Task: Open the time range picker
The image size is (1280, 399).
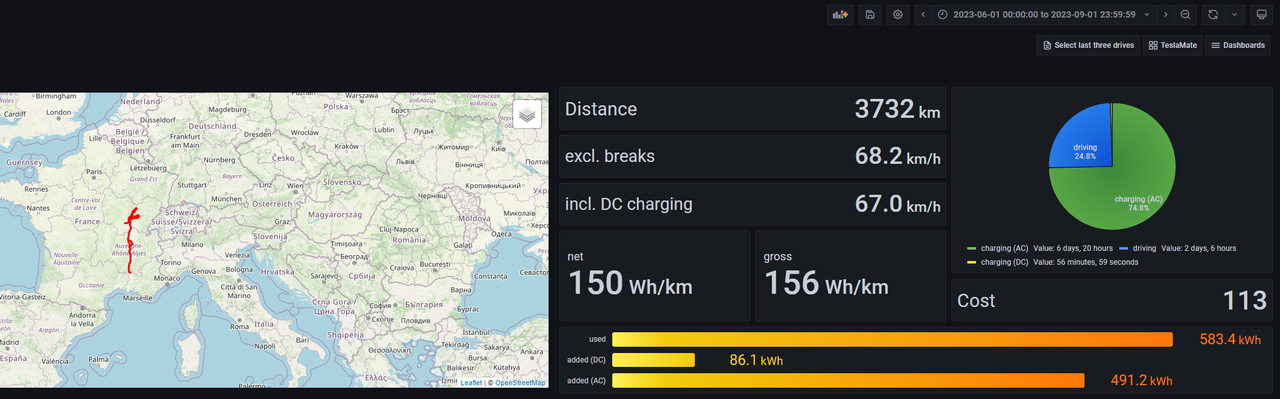Action: [x=1044, y=15]
